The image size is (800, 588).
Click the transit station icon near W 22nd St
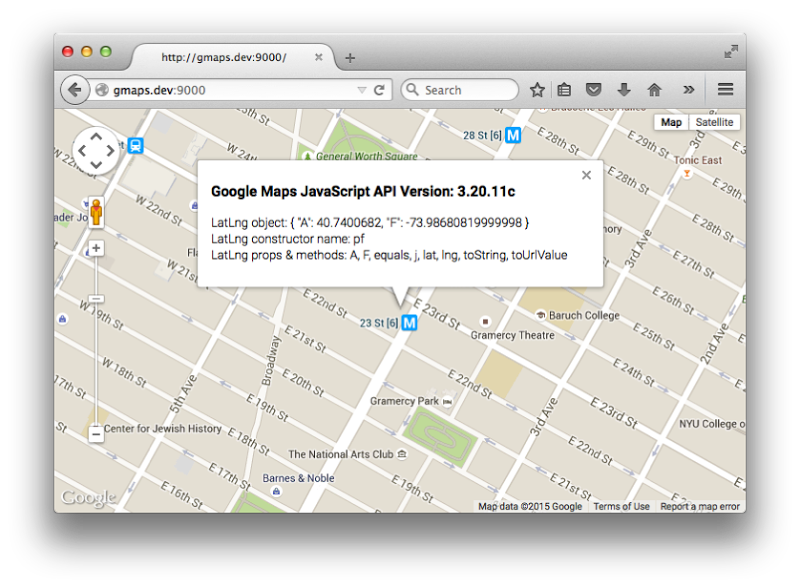tap(135, 146)
